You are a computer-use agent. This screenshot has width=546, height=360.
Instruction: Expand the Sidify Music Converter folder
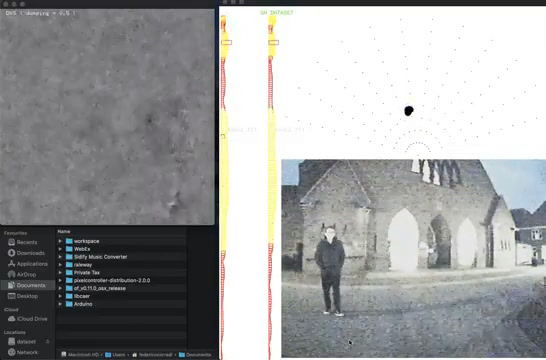point(60,257)
